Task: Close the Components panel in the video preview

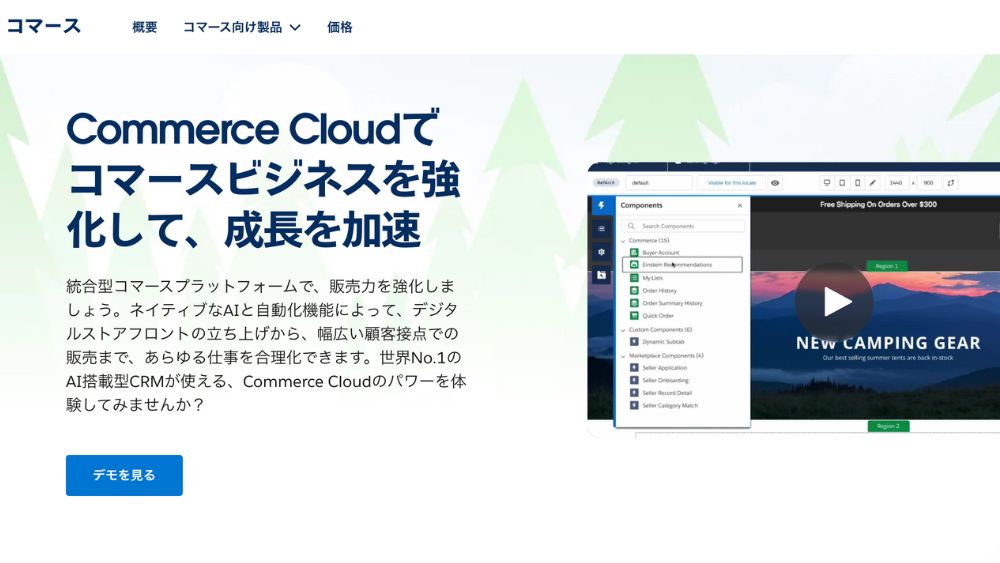Action: point(740,205)
